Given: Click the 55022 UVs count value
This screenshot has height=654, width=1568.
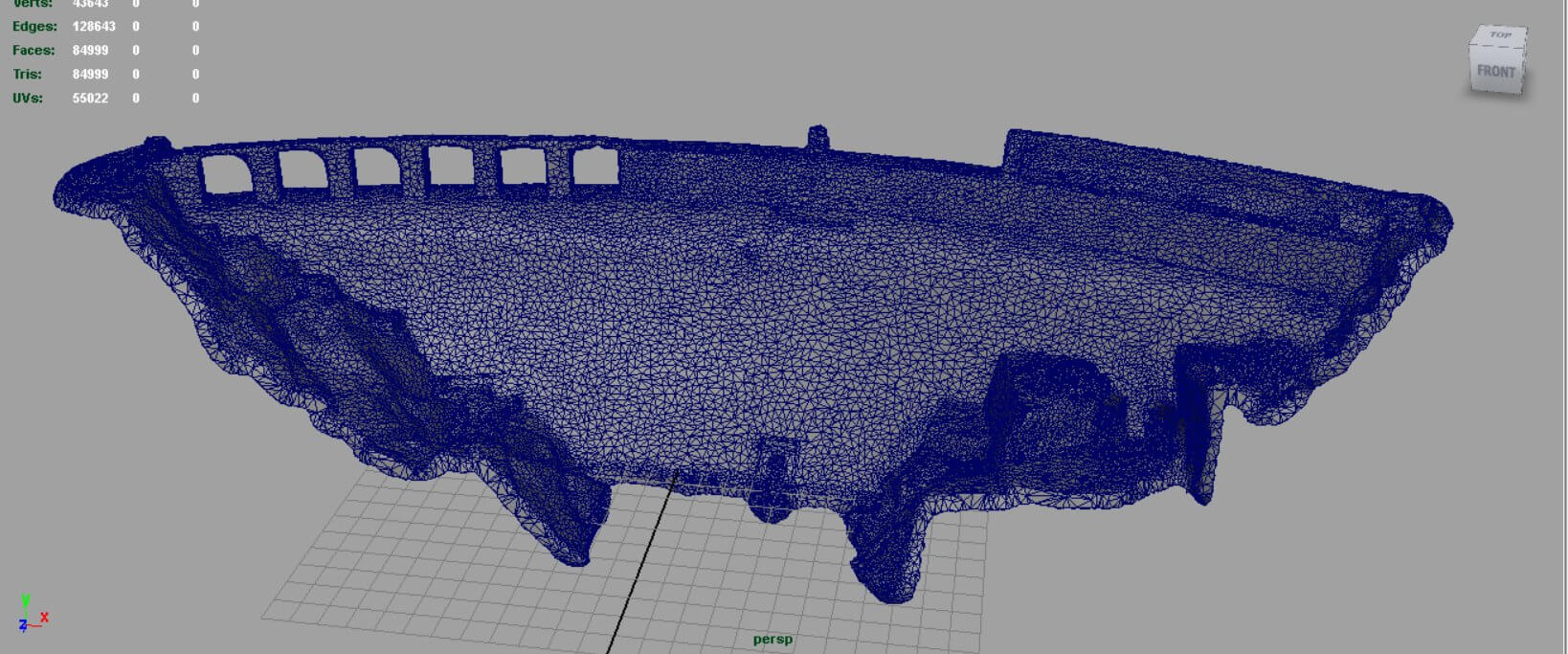Looking at the screenshot, I should click(x=90, y=98).
